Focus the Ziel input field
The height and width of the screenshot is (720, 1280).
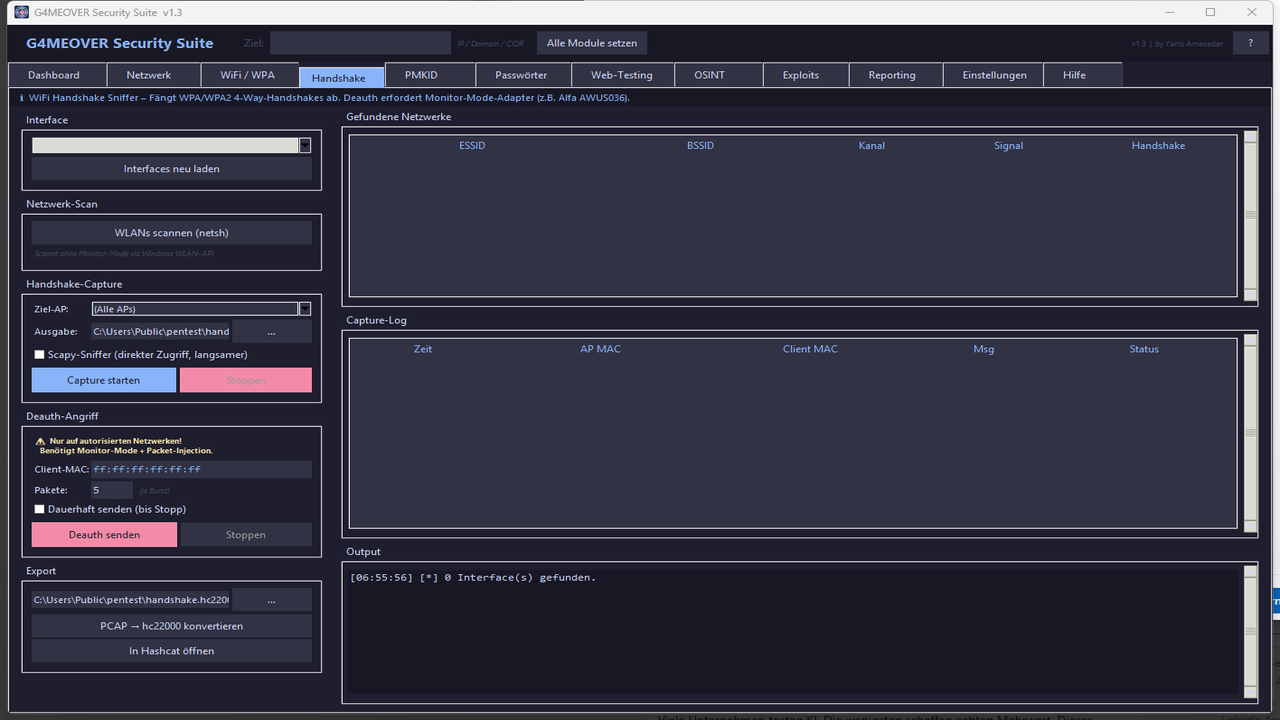[x=361, y=43]
